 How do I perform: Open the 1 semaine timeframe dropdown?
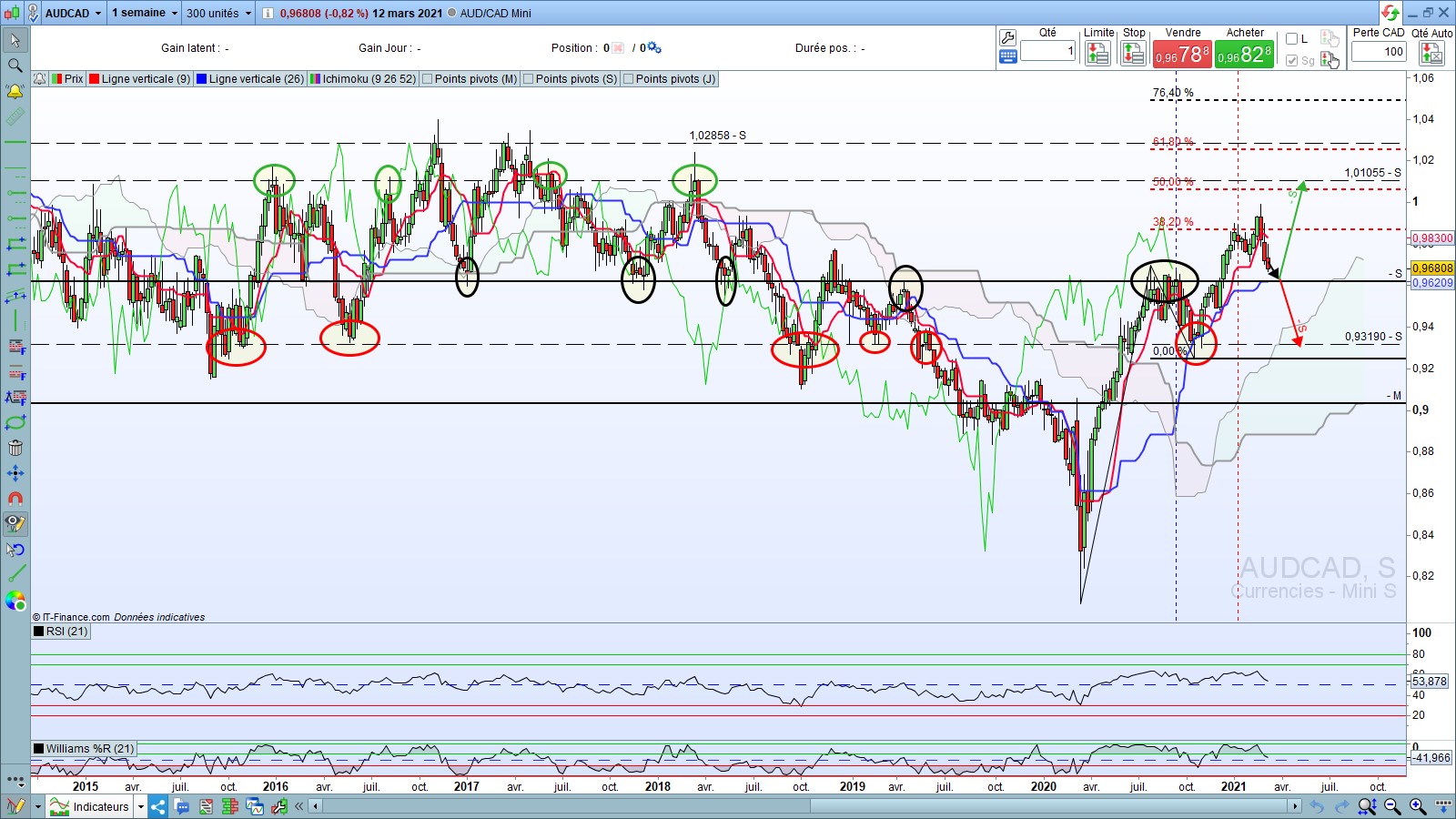pyautogui.click(x=145, y=13)
